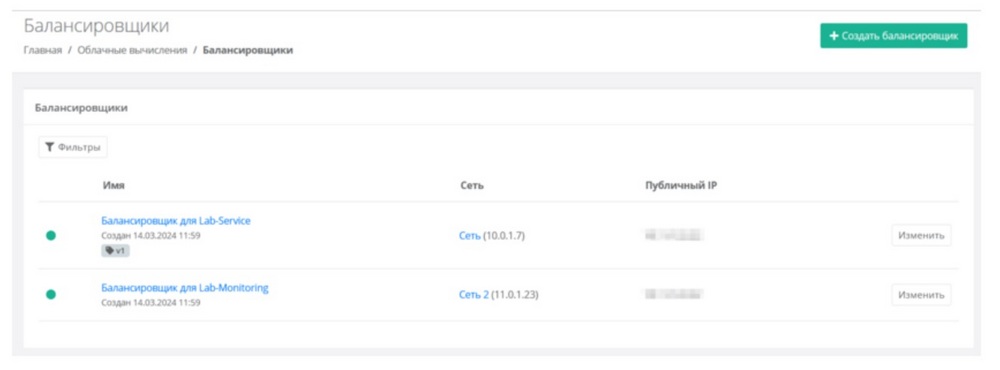1000x370 pixels.
Task: Click the Публичный IP column header
Action: pos(682,186)
